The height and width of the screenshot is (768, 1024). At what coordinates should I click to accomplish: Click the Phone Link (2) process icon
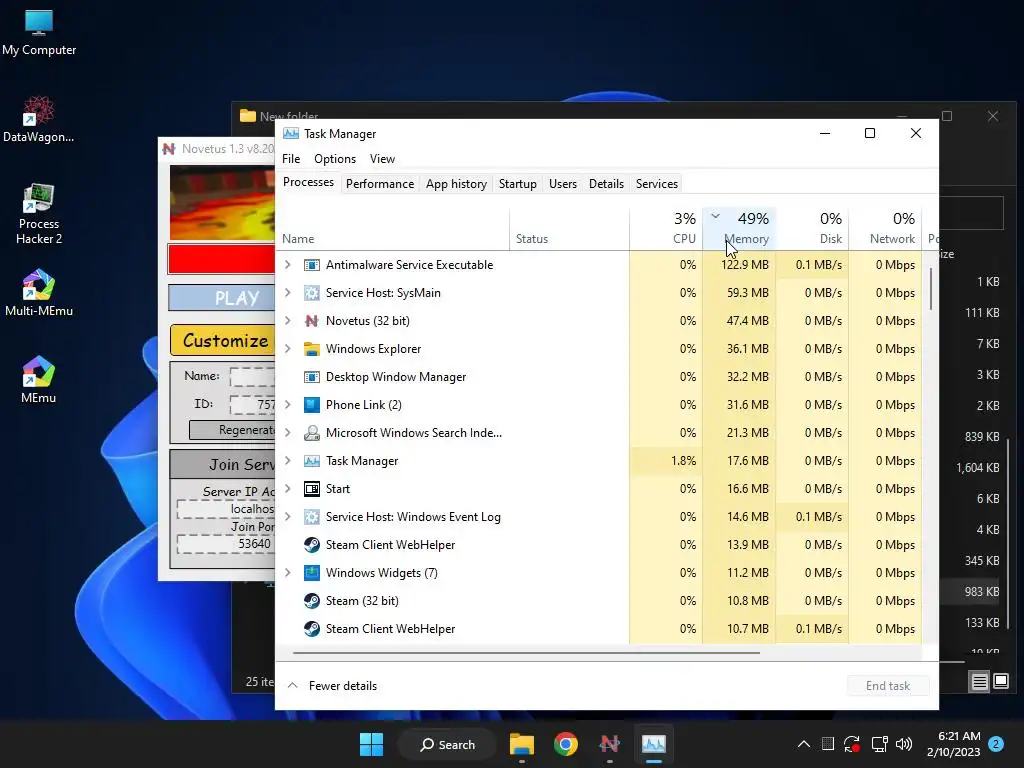312,406
